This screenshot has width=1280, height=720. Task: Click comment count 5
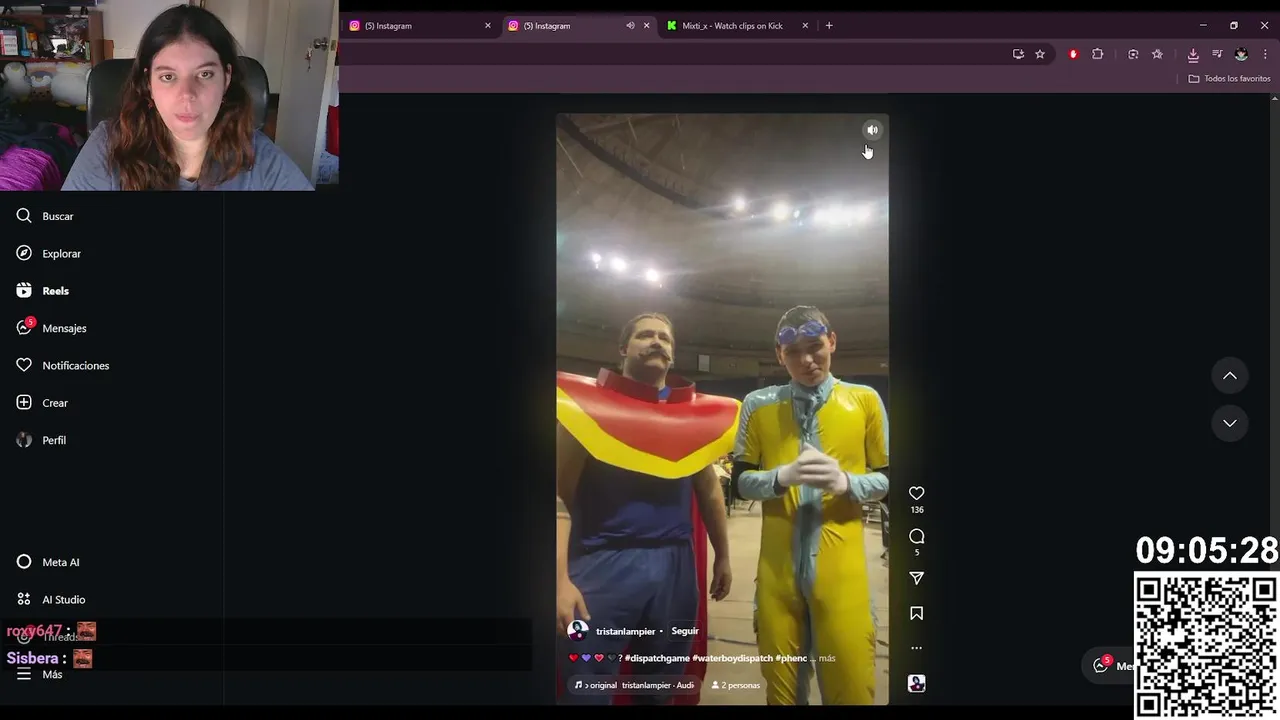(916, 553)
